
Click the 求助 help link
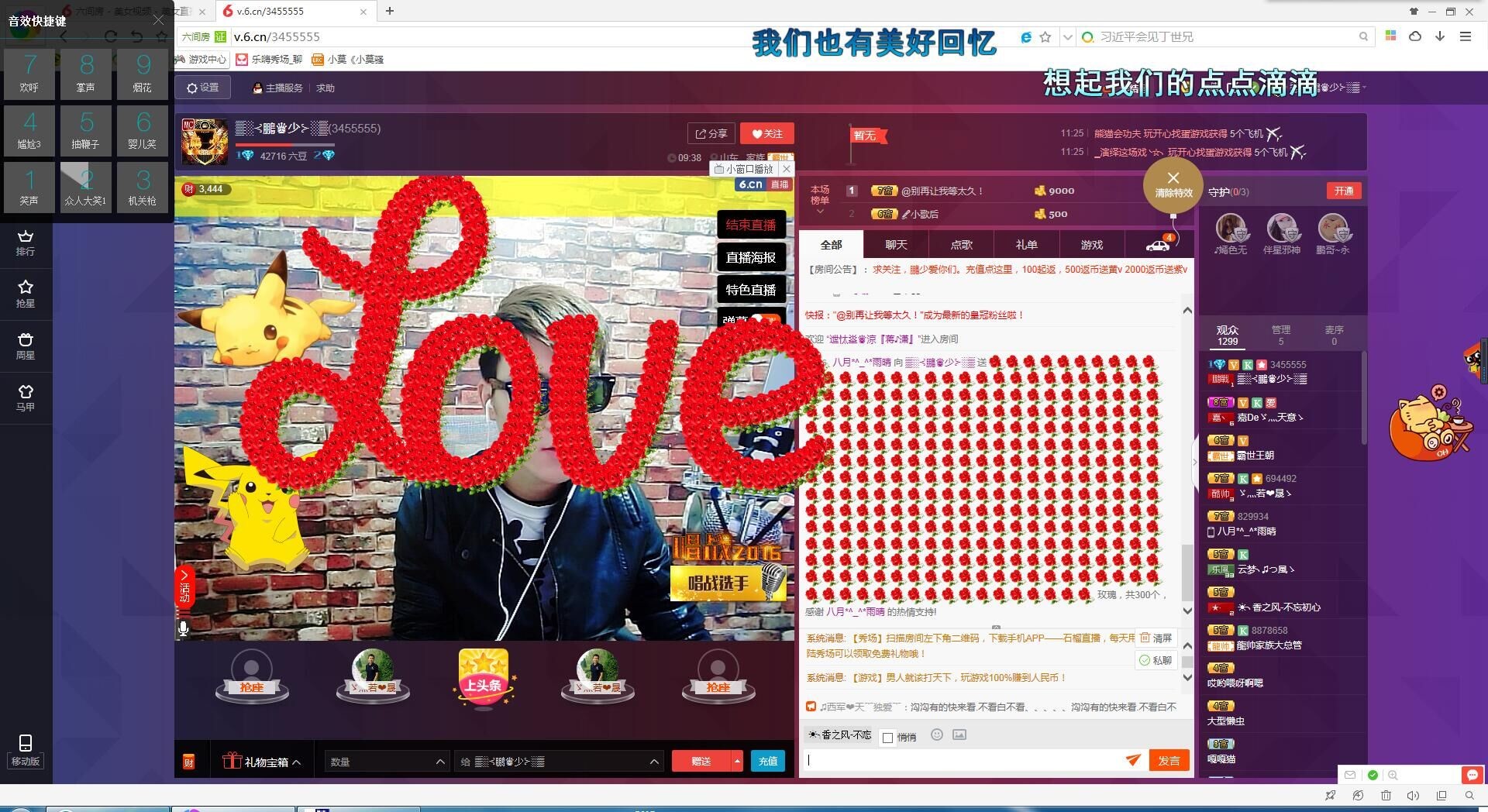(x=325, y=88)
